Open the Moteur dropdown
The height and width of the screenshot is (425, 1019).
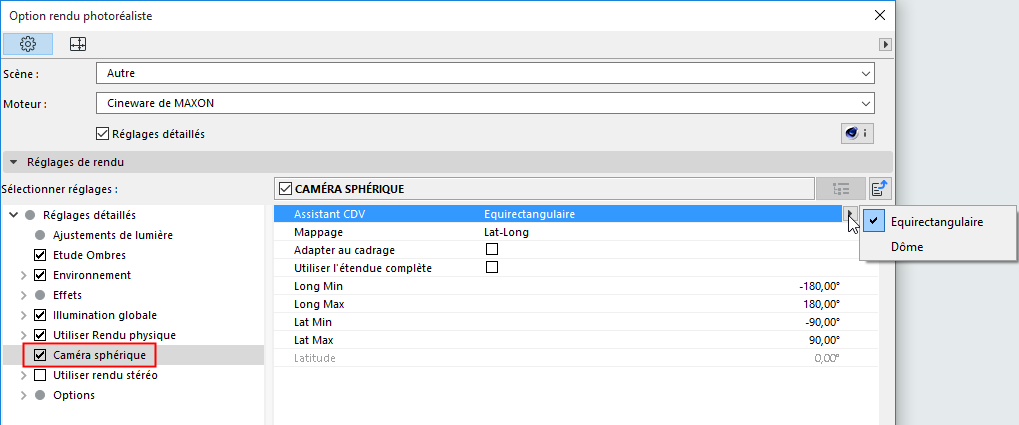[x=485, y=103]
